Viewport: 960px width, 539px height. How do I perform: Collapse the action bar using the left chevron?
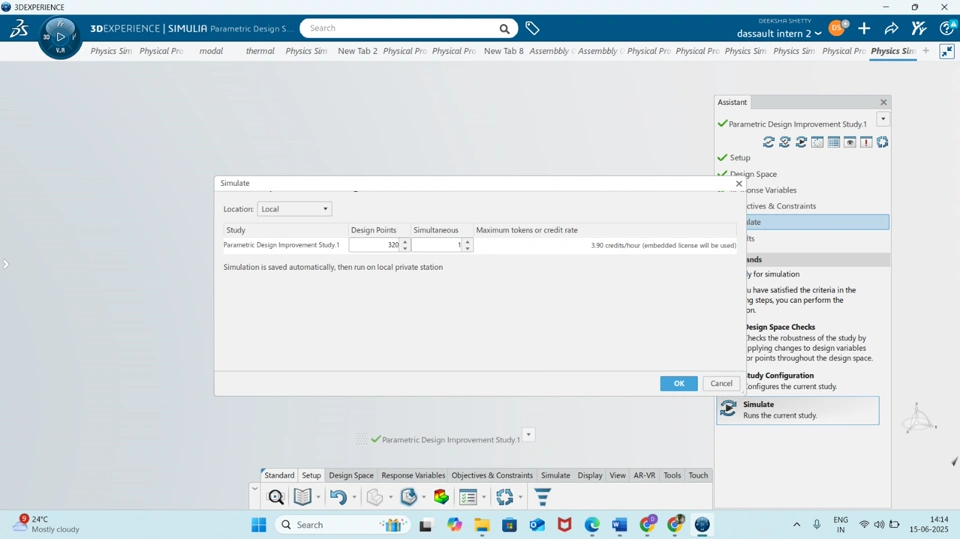255,488
